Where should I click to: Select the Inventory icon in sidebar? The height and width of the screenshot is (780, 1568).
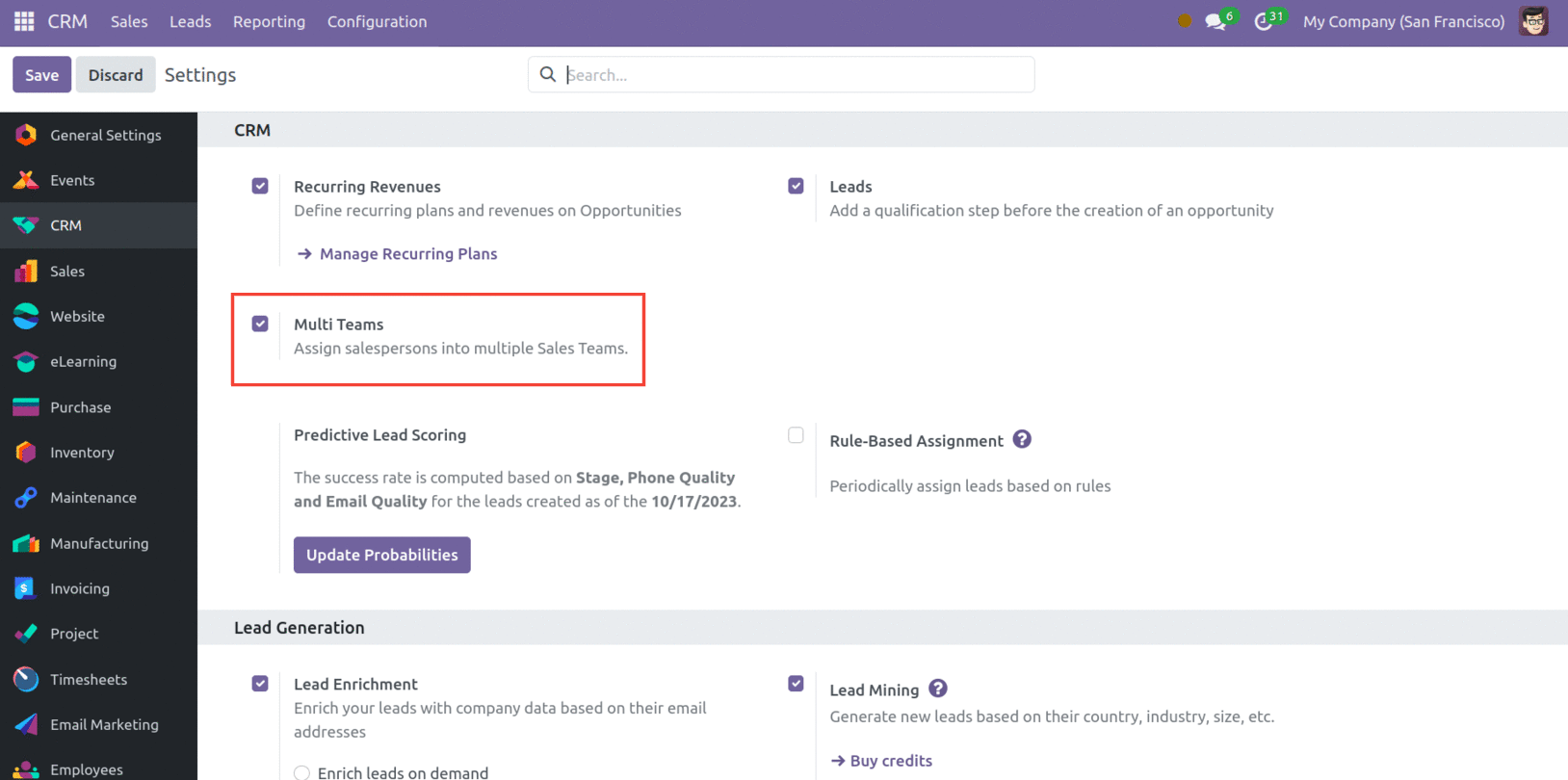pyautogui.click(x=26, y=453)
